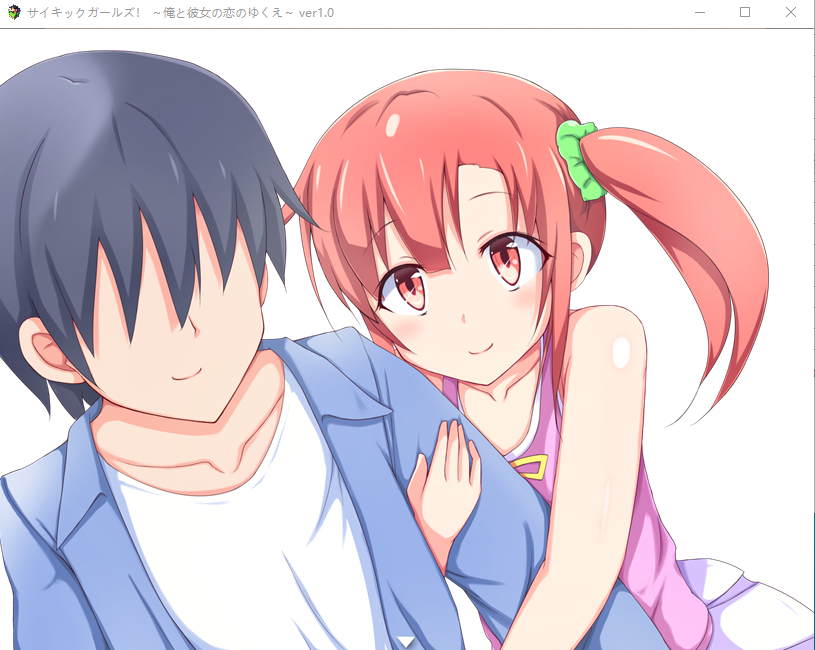815x650 pixels.
Task: Close the サイキックガールズ window
Action: pos(791,12)
